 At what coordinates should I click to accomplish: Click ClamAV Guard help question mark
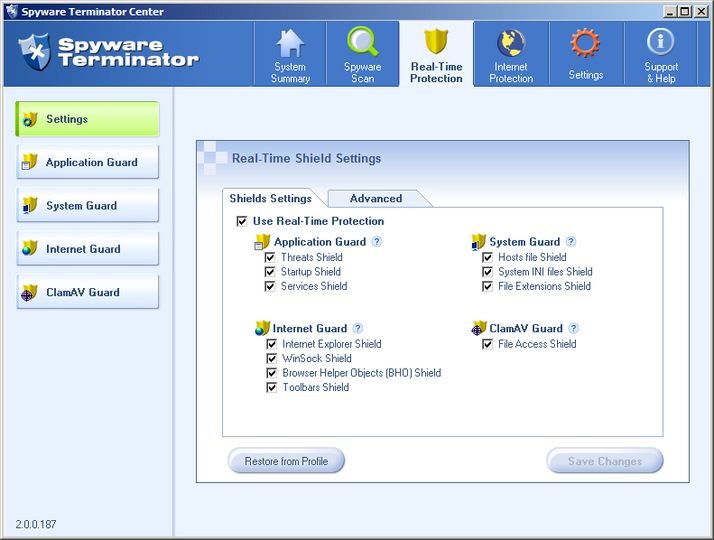574,328
